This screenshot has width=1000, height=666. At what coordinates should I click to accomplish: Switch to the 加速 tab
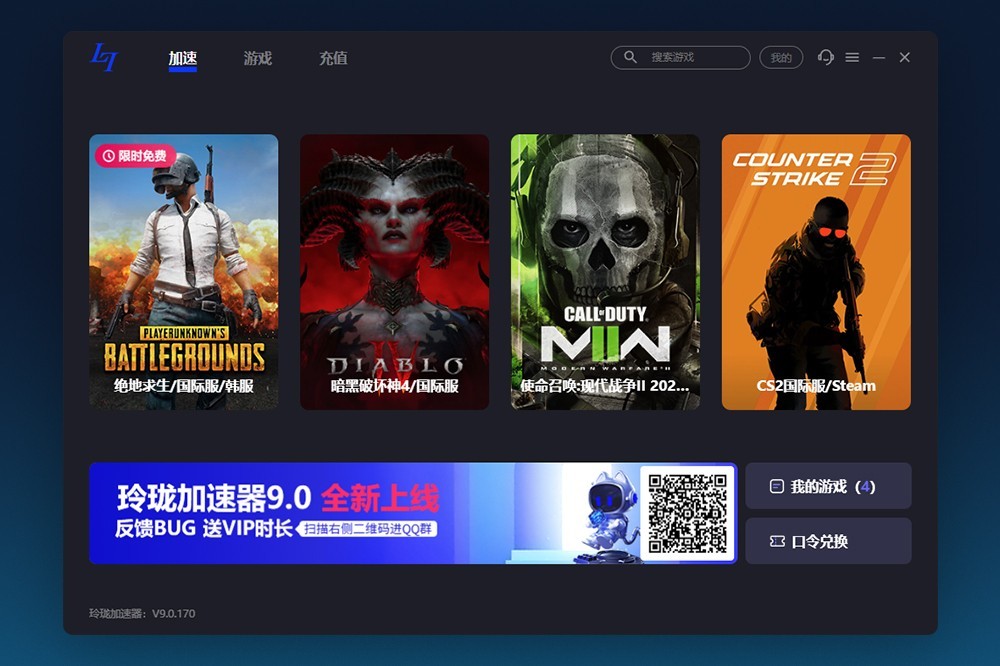182,59
